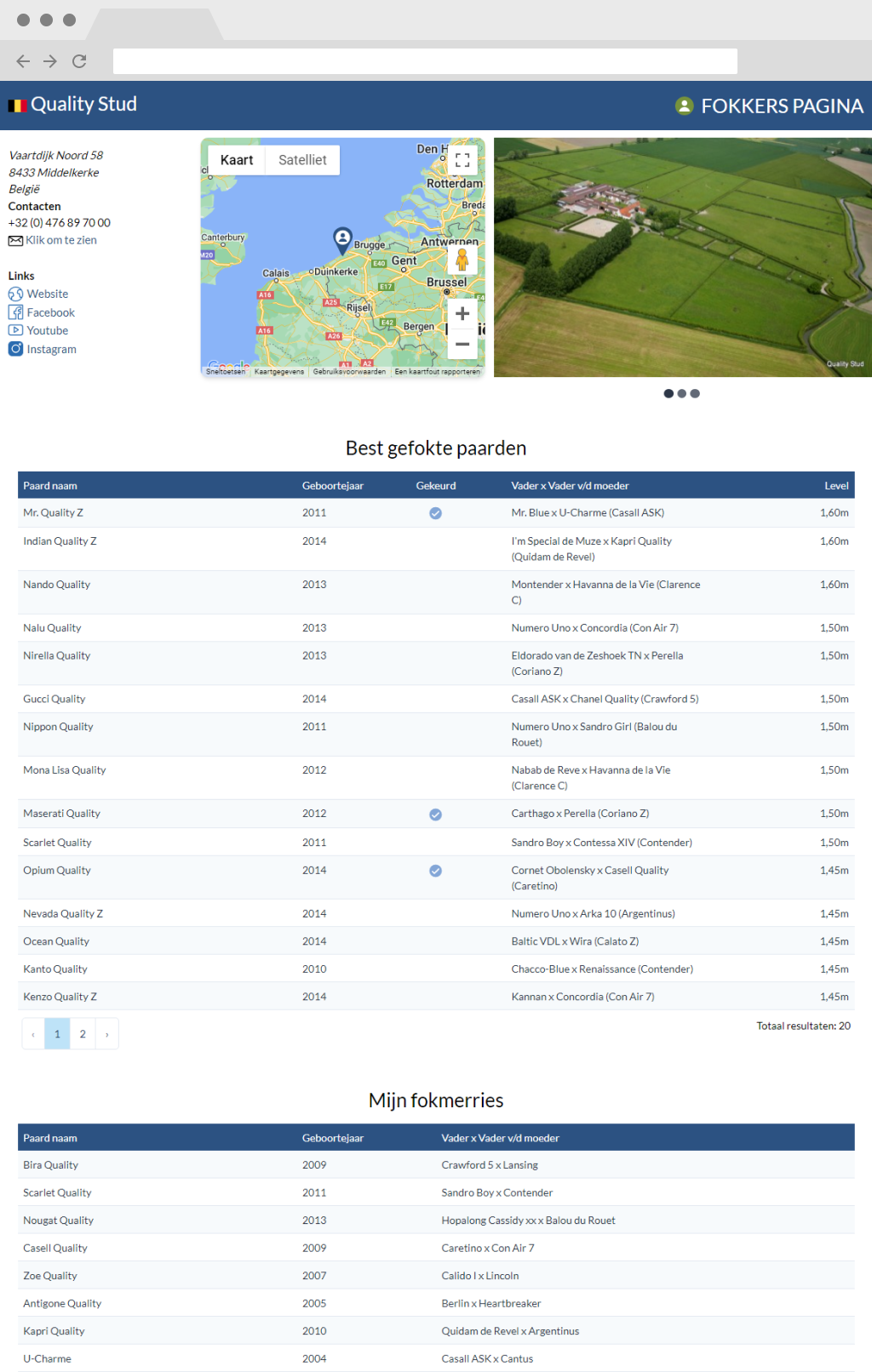Open the Facebook link
This screenshot has width=872, height=1372.
point(51,312)
